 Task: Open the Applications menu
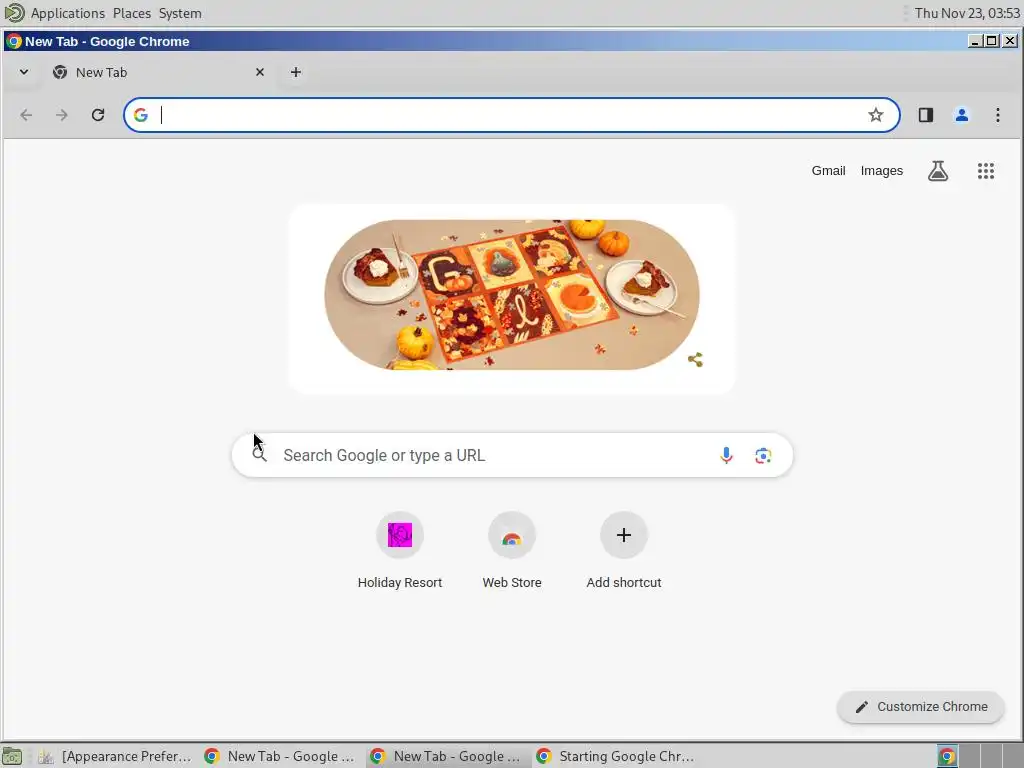(67, 13)
